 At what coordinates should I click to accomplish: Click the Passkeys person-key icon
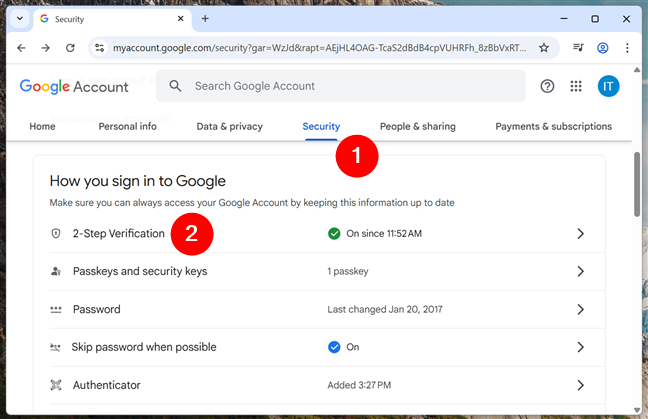point(56,271)
